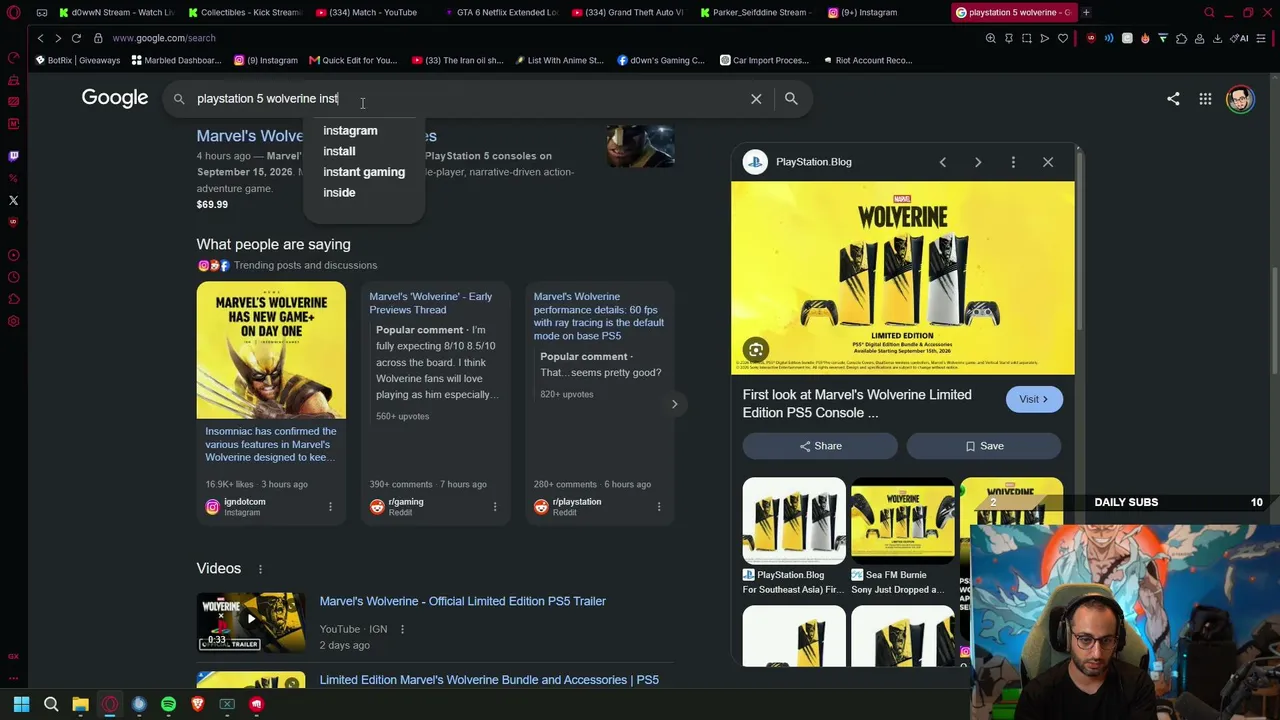Screen dimensions: 1280x720
Task: Reload the current Google search page
Action: tap(76, 38)
